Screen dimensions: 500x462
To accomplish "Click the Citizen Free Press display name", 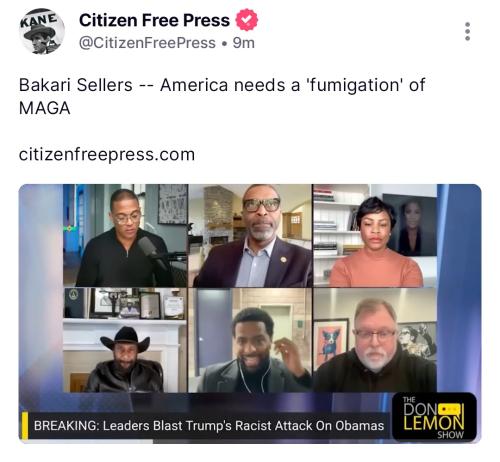I will click(154, 20).
